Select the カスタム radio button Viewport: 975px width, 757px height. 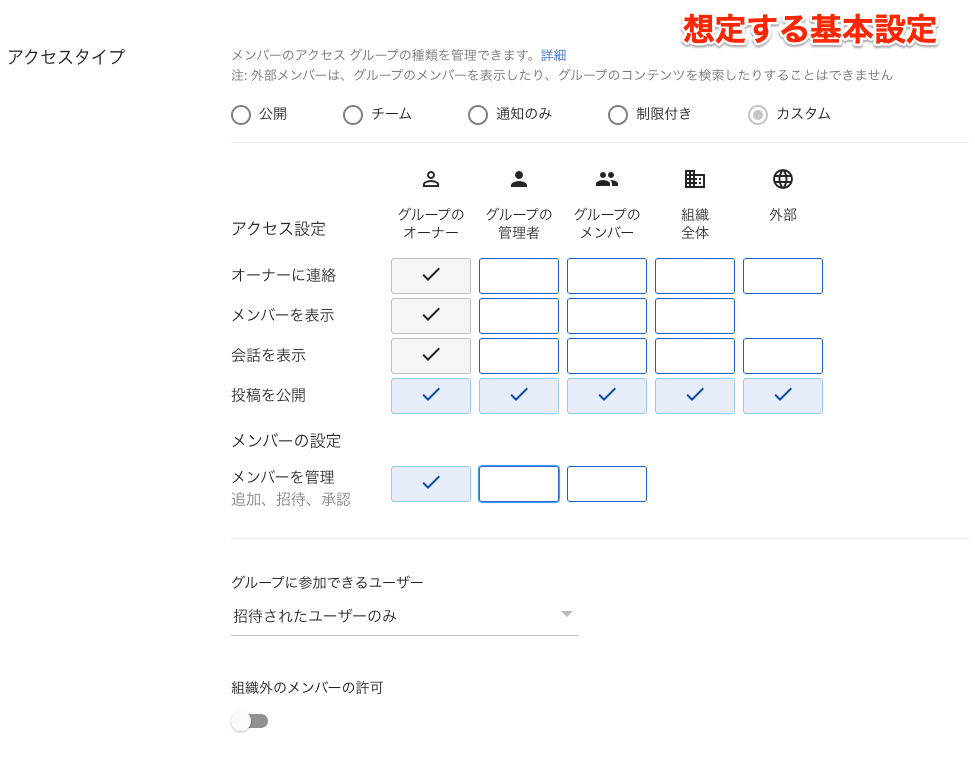(758, 115)
